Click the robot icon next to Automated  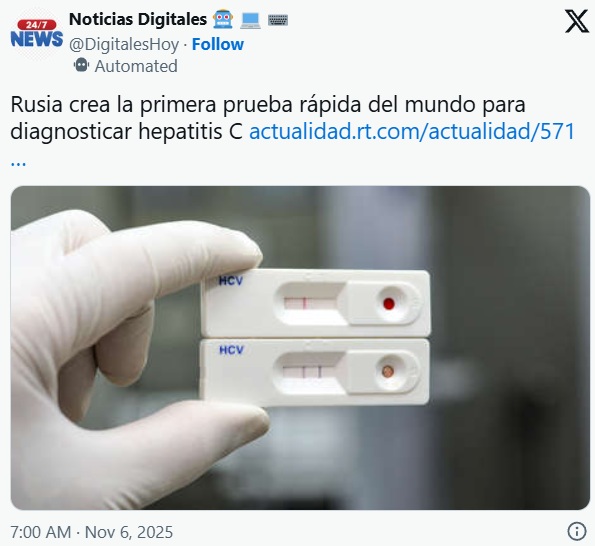coord(81,66)
